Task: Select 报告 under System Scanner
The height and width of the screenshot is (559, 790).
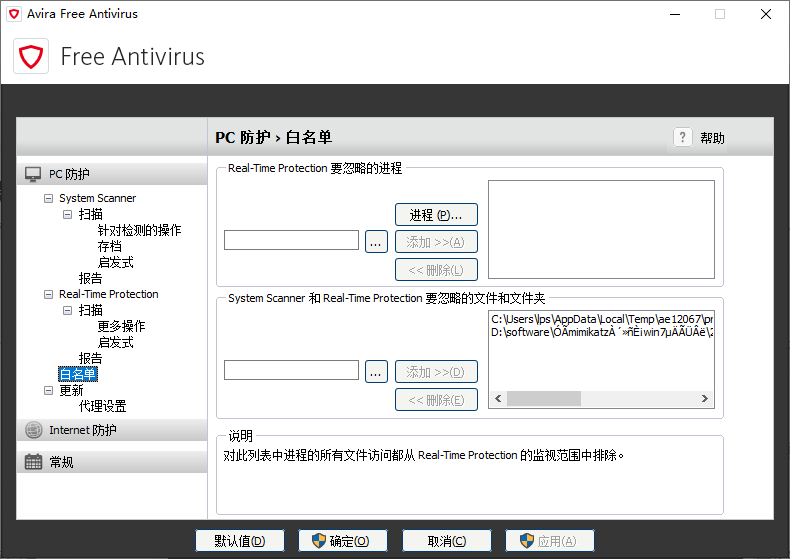Action: click(x=90, y=278)
